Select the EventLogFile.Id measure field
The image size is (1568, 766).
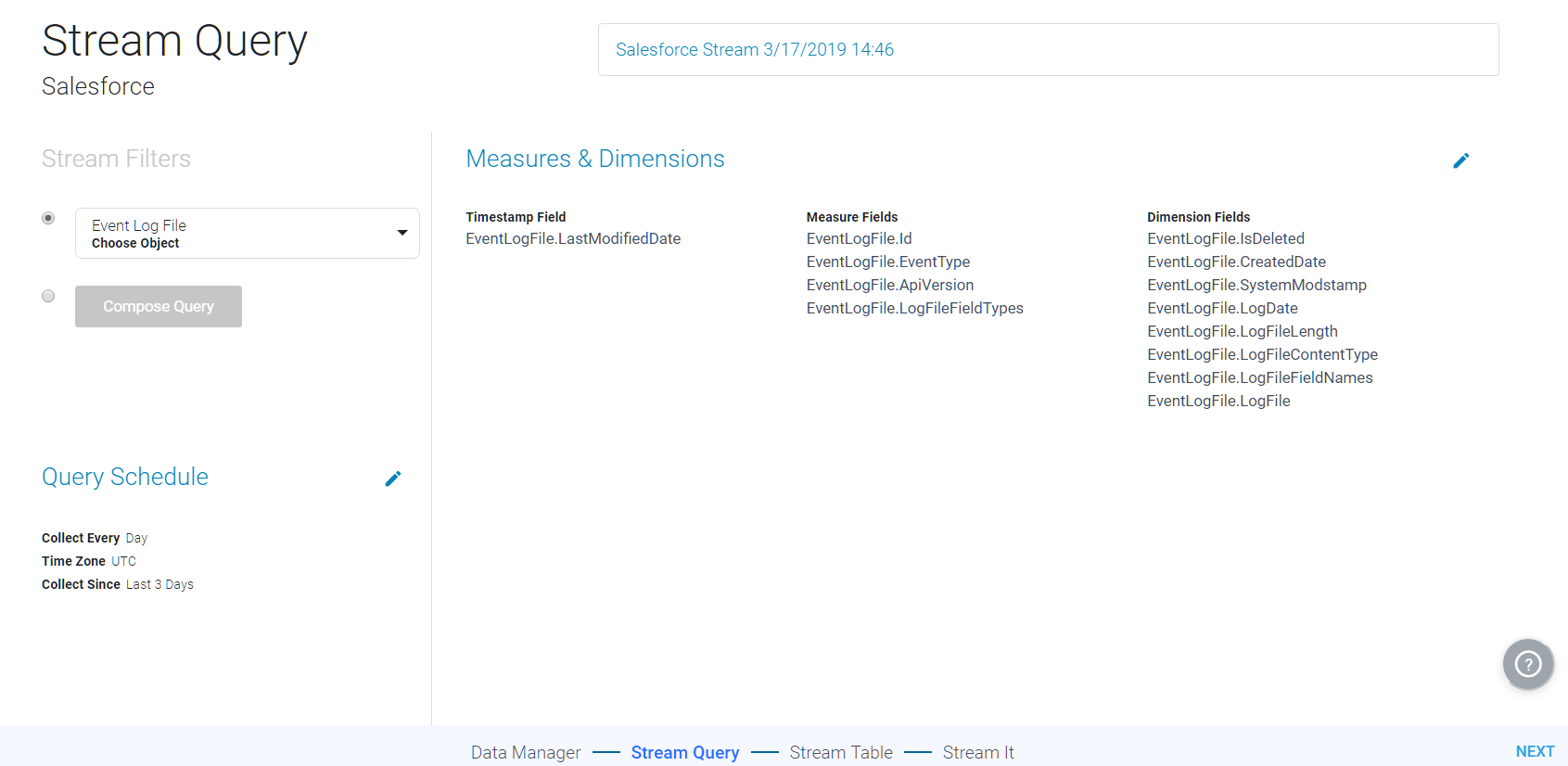point(860,238)
